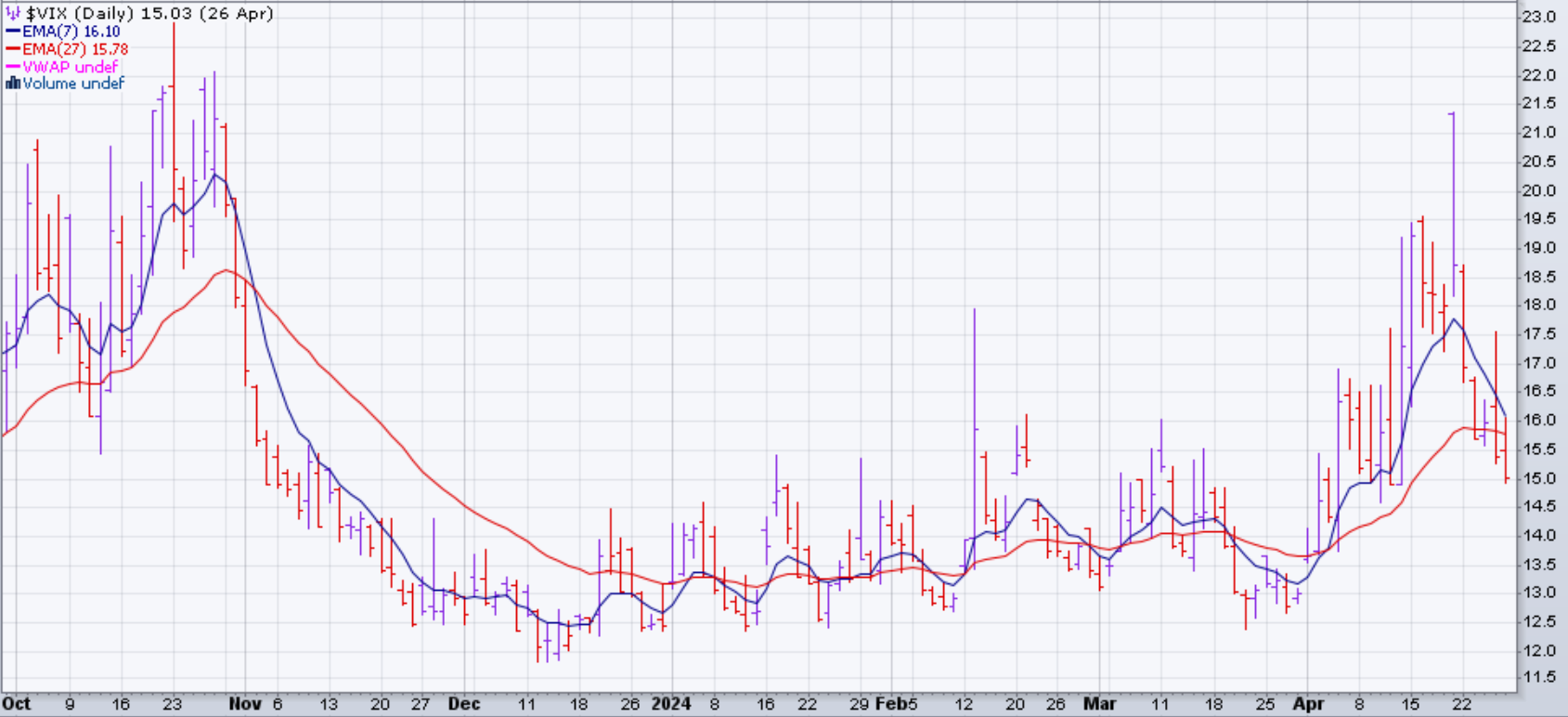Click the Volume histogram icon in legend

tap(13, 84)
